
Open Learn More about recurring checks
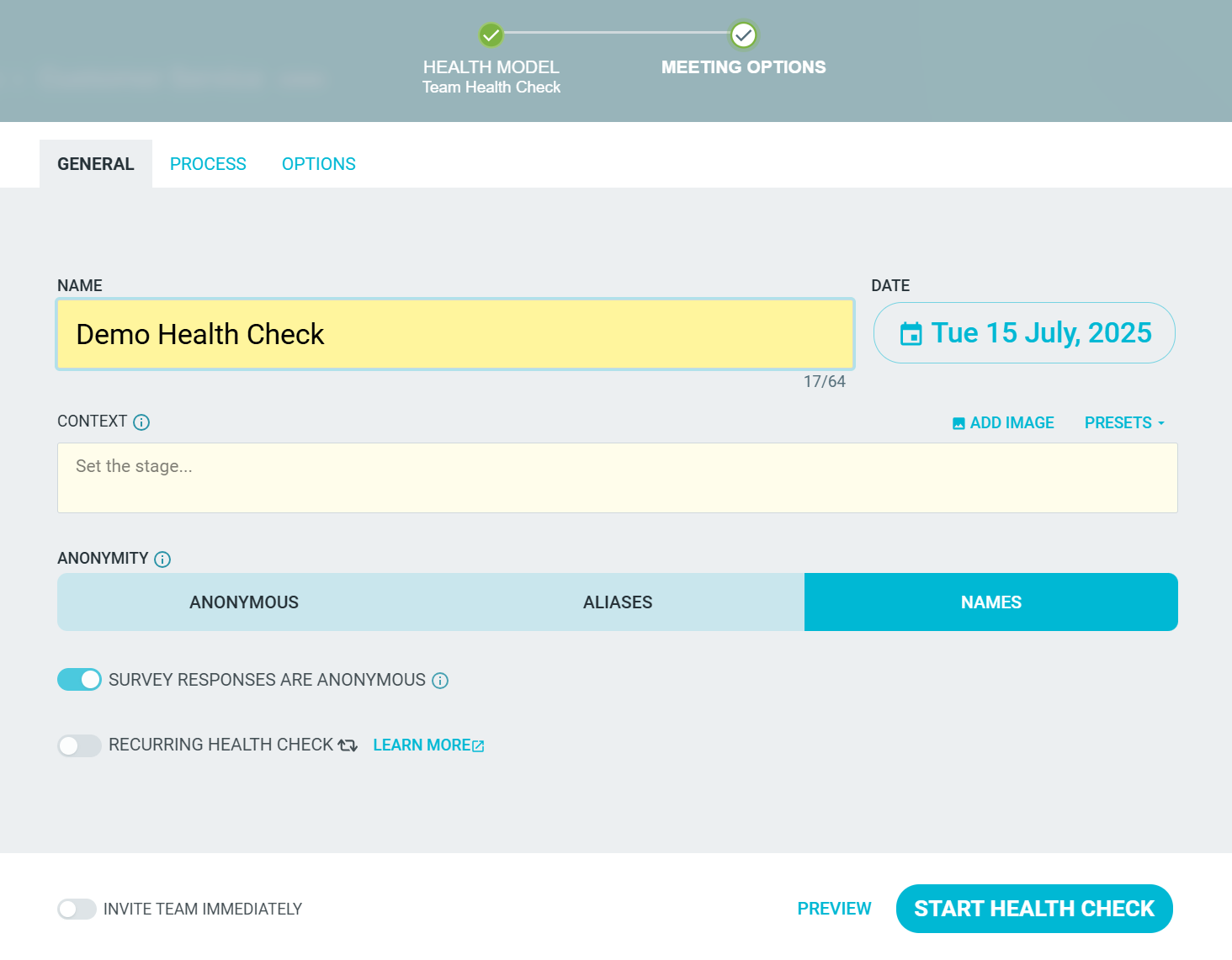click(428, 745)
